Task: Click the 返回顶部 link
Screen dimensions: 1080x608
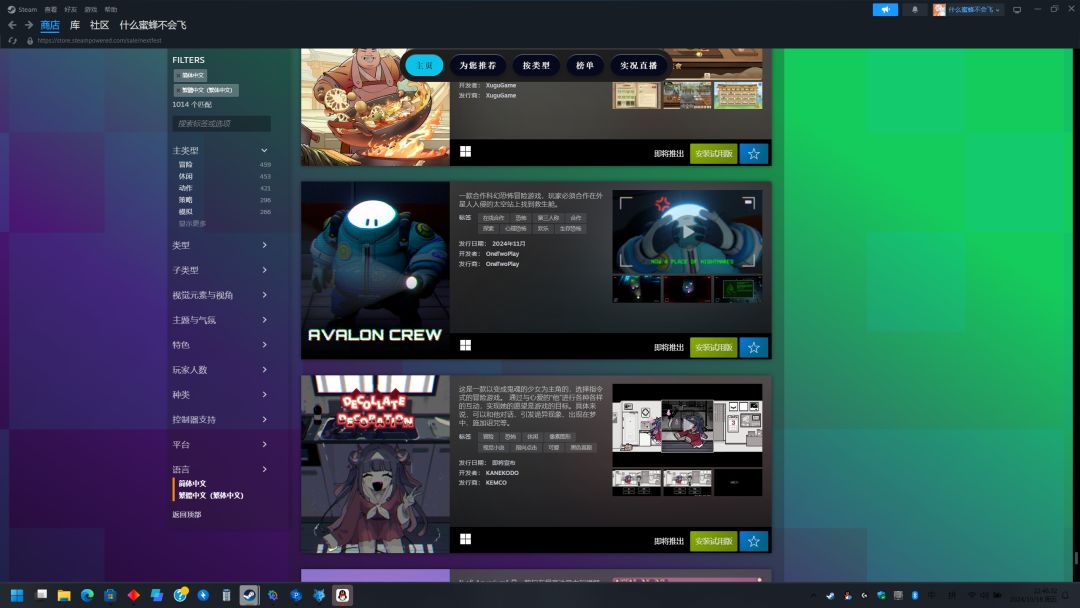Action: [187, 514]
